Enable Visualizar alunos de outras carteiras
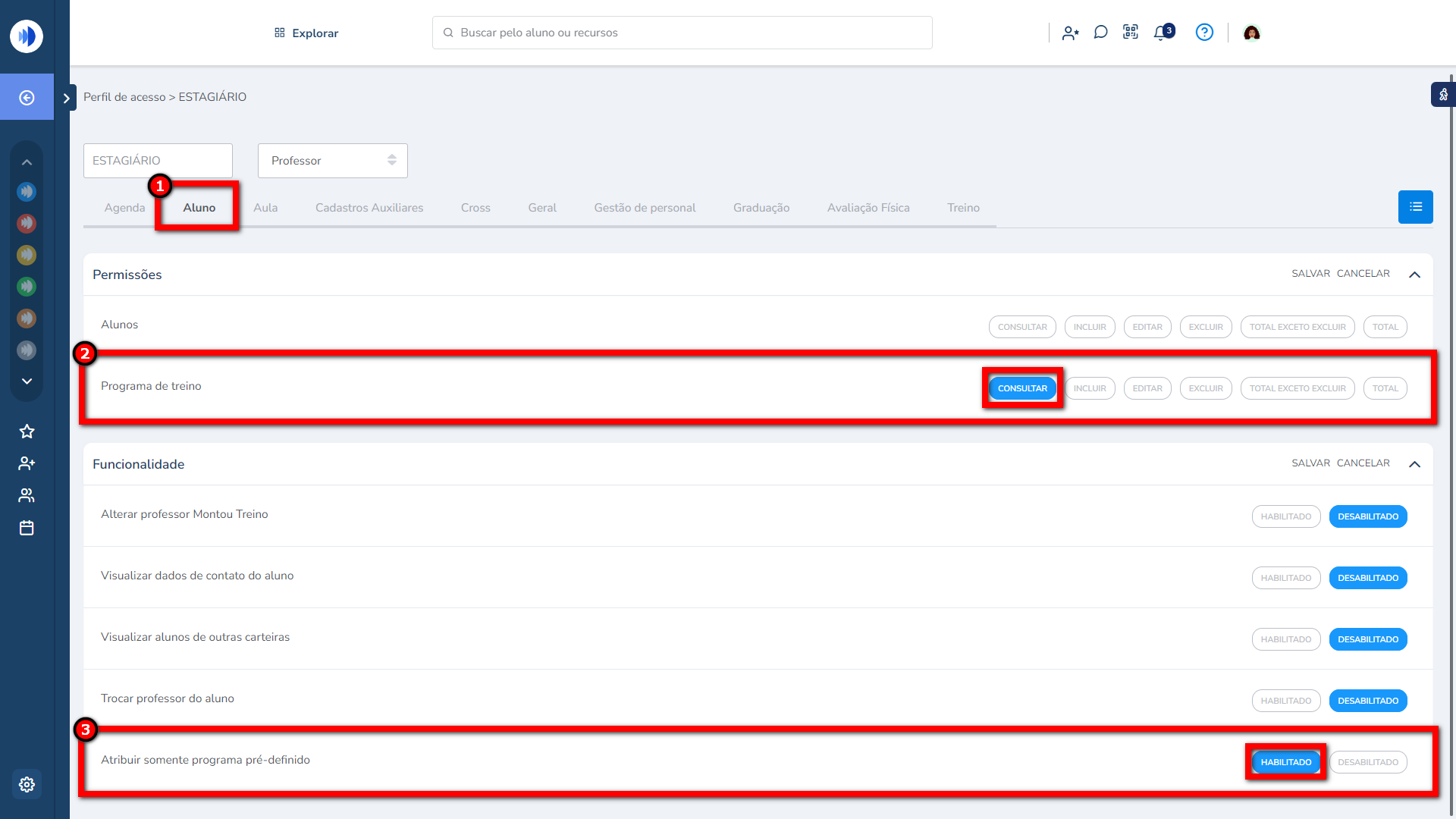This screenshot has width=1456, height=819. coord(1285,639)
